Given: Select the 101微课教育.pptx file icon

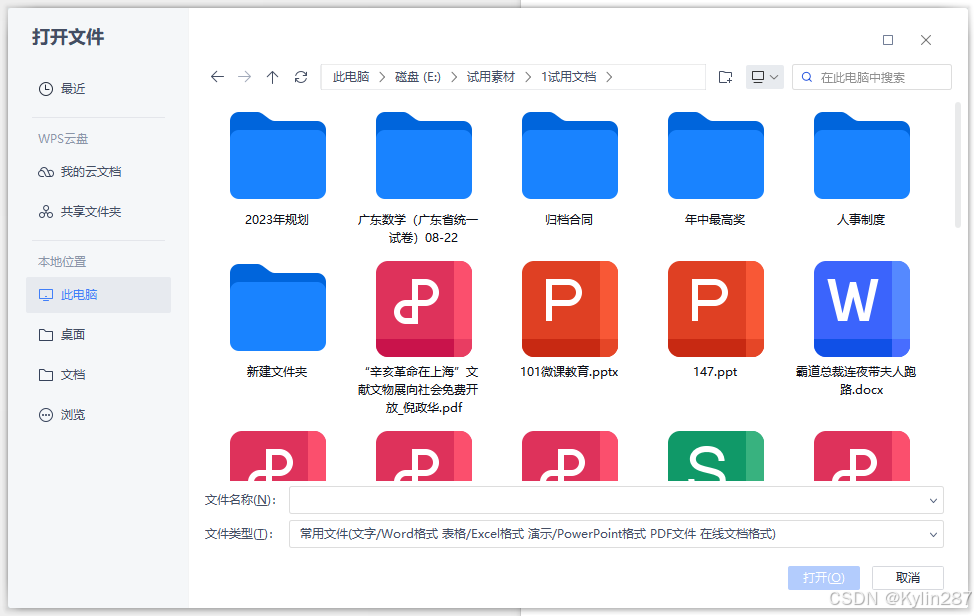Looking at the screenshot, I should (x=570, y=309).
